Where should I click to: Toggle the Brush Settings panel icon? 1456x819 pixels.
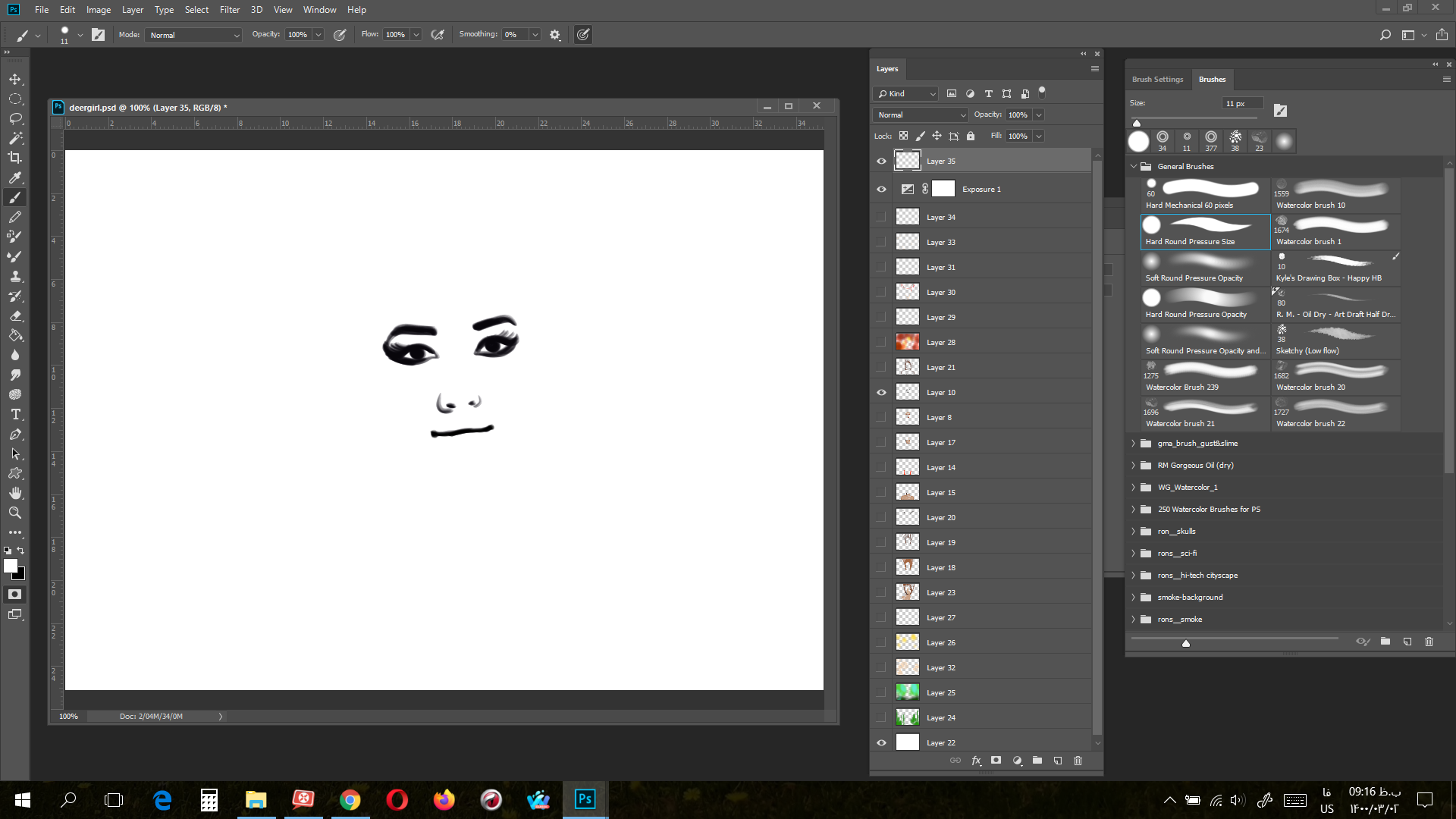[98, 35]
